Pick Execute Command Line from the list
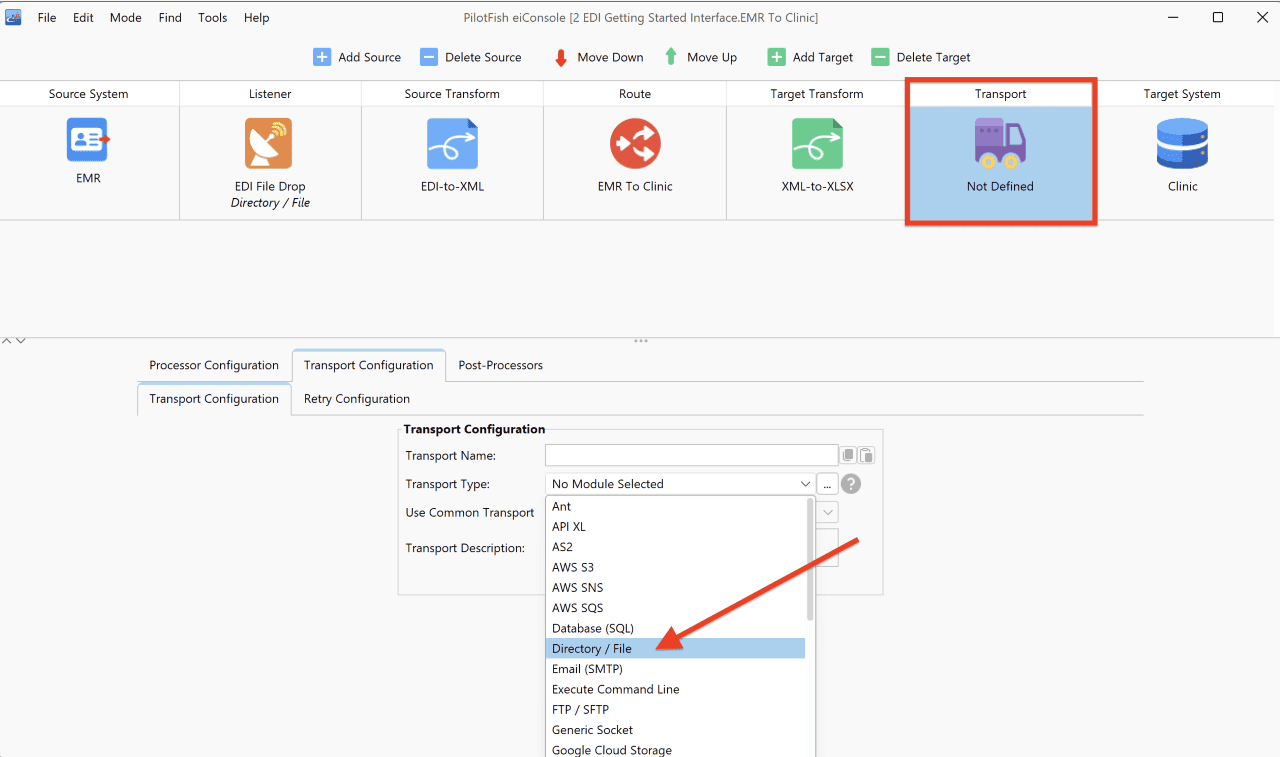 coord(675,689)
